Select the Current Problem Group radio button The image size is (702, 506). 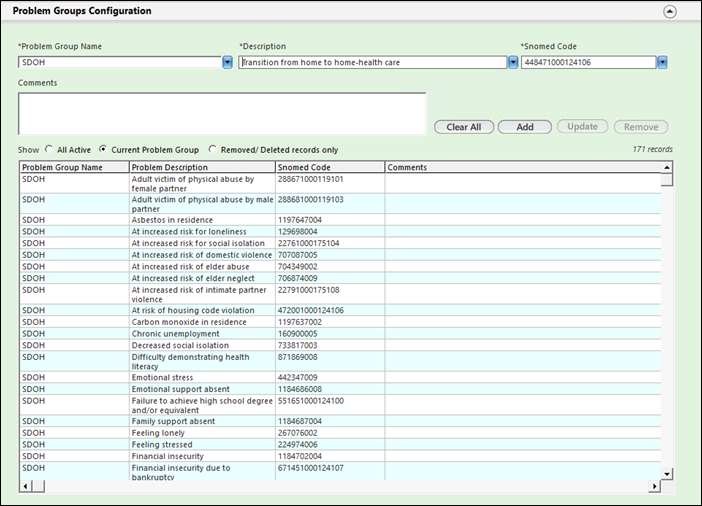[x=103, y=149]
